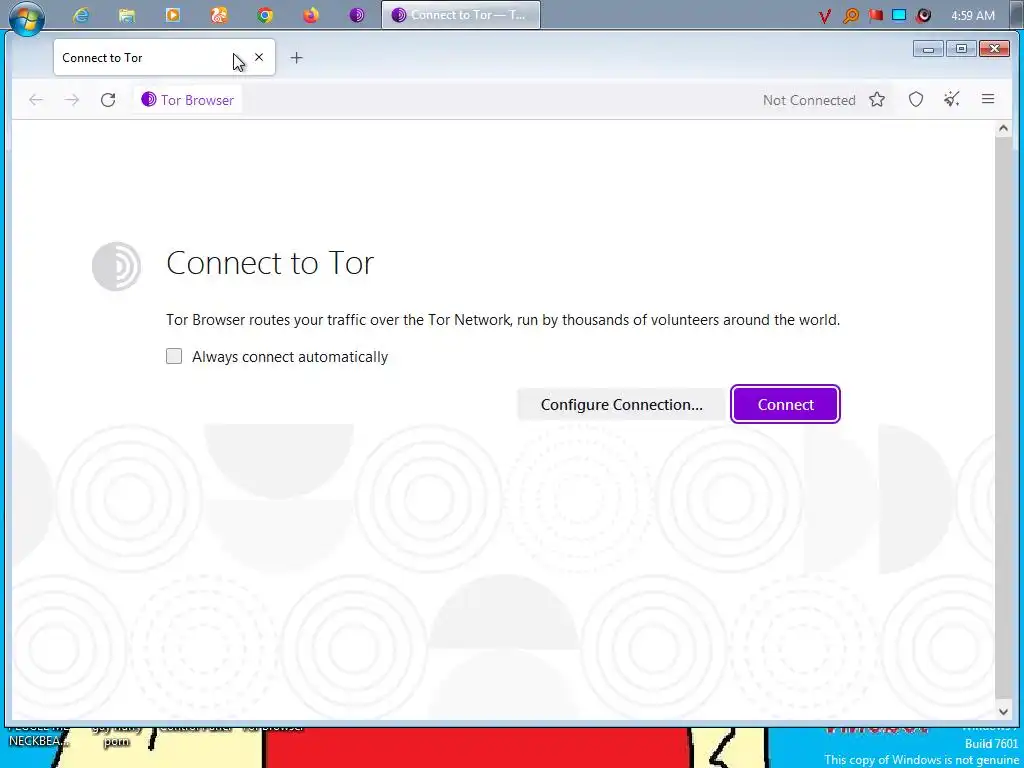Click the scrollbar up arrow
The height and width of the screenshot is (768, 1024).
click(1002, 129)
